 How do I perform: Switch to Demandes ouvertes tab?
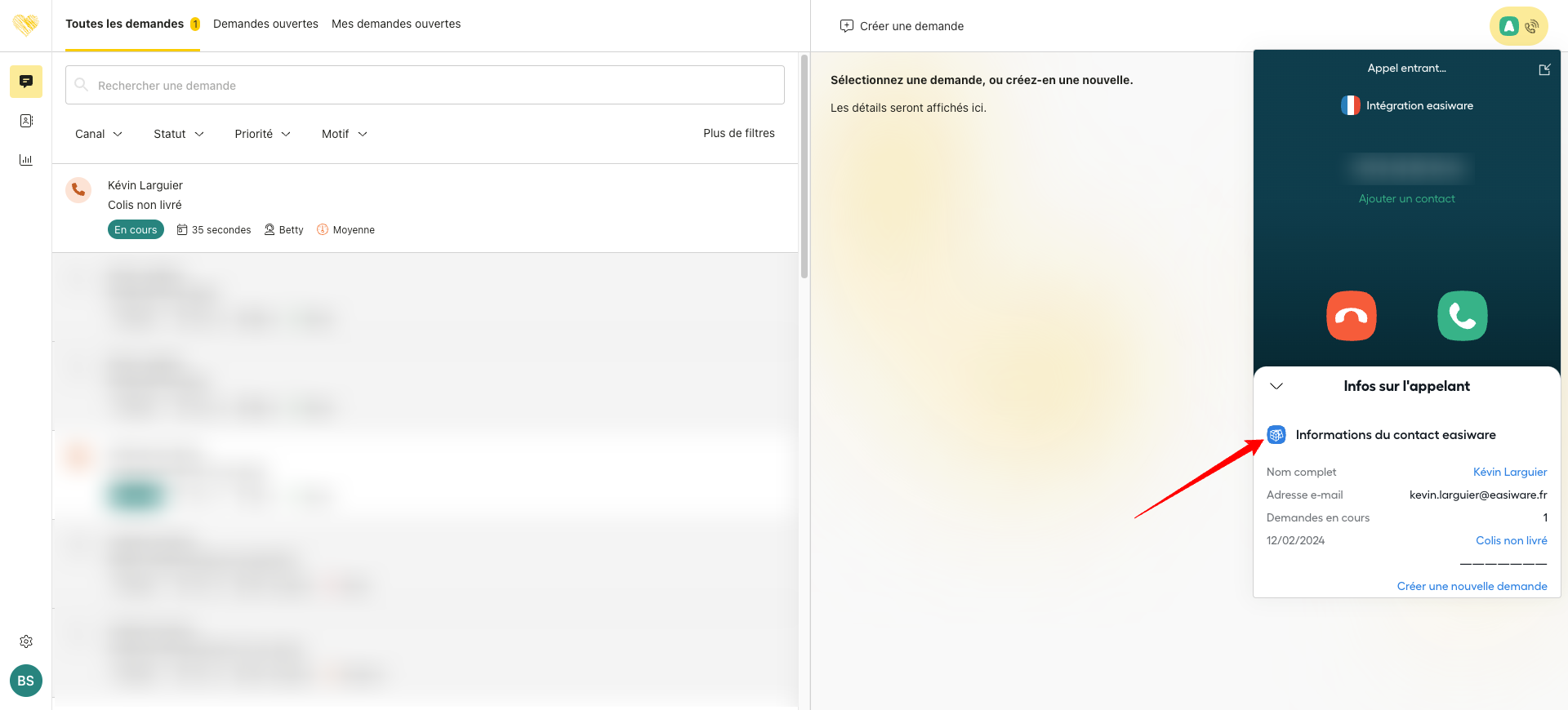265,24
